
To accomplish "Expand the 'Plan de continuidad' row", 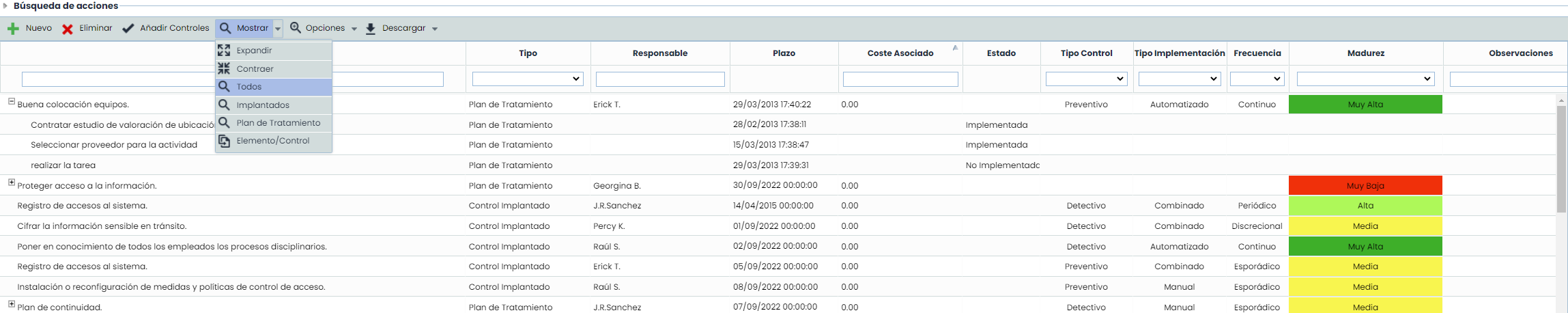I will click(x=12, y=304).
